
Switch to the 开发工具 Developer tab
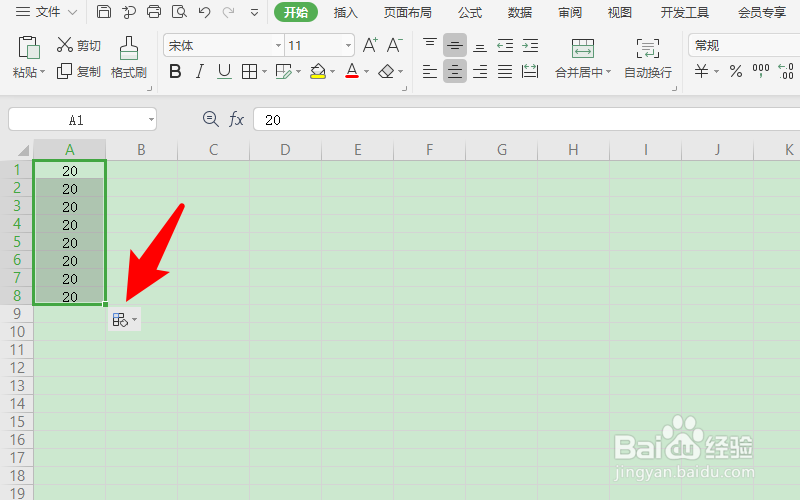(685, 12)
